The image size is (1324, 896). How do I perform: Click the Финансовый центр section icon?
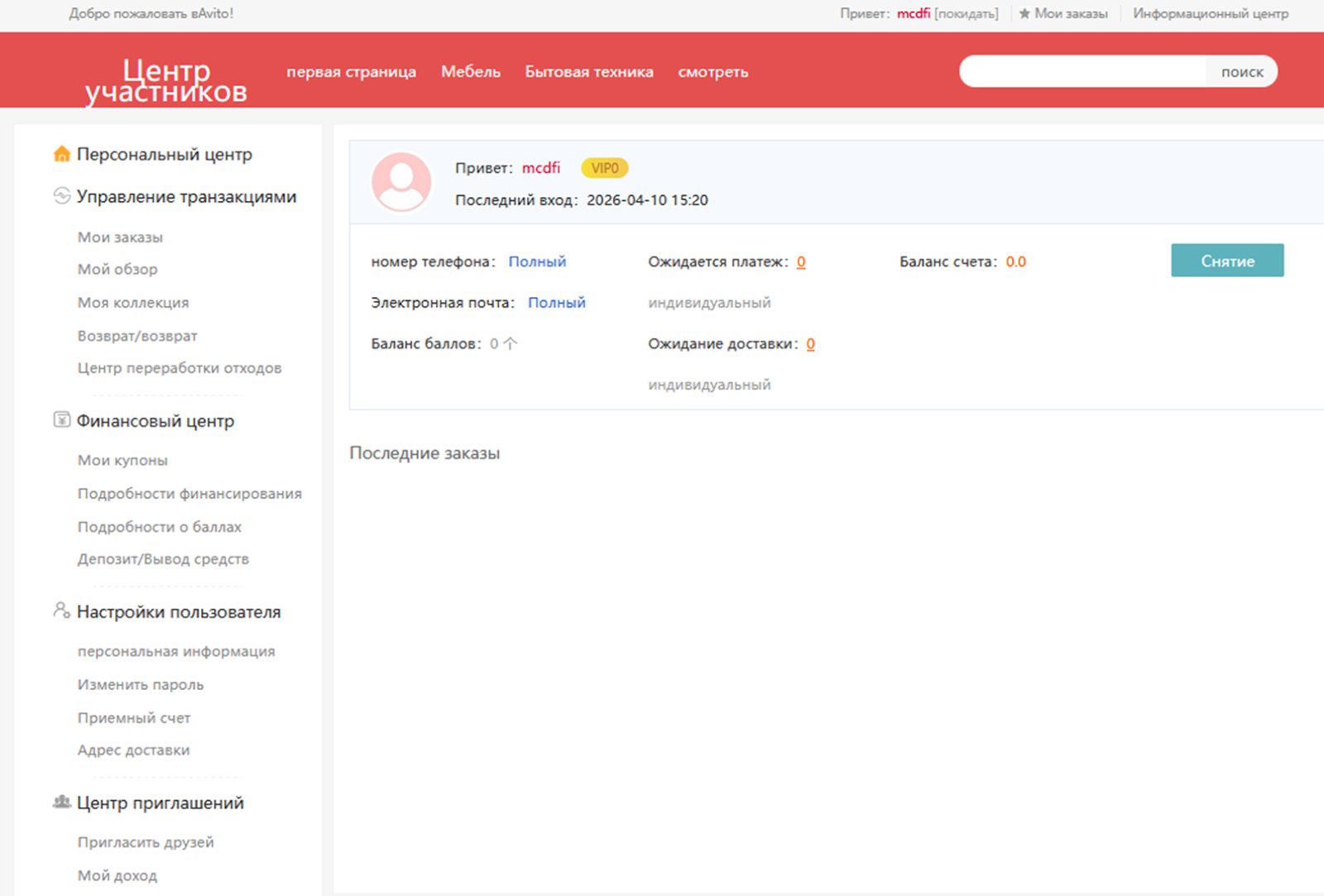61,419
